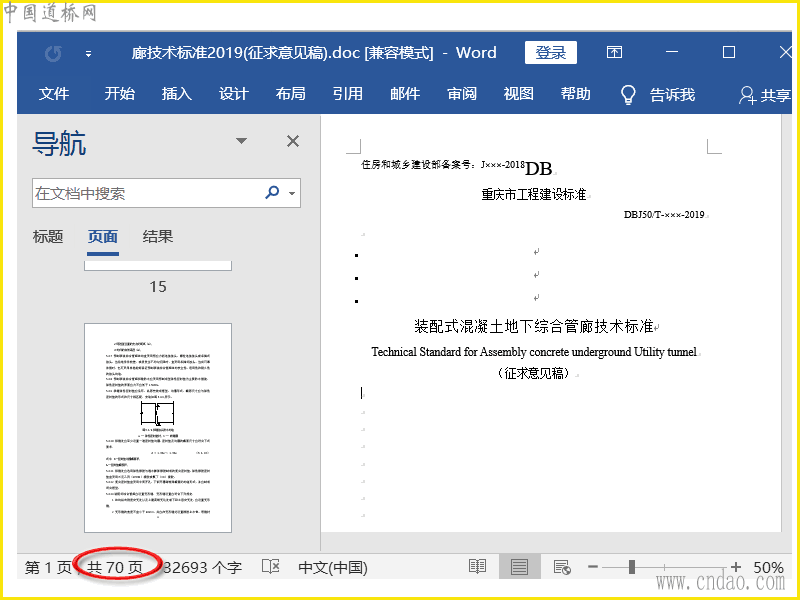800x600 pixels.
Task: Open the Quick Access Toolbar customize arrow
Action: (88, 54)
